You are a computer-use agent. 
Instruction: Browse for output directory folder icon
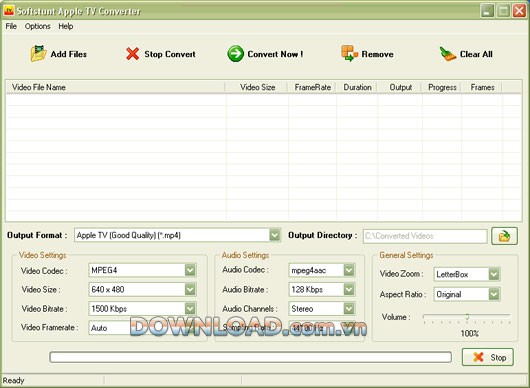pos(504,236)
